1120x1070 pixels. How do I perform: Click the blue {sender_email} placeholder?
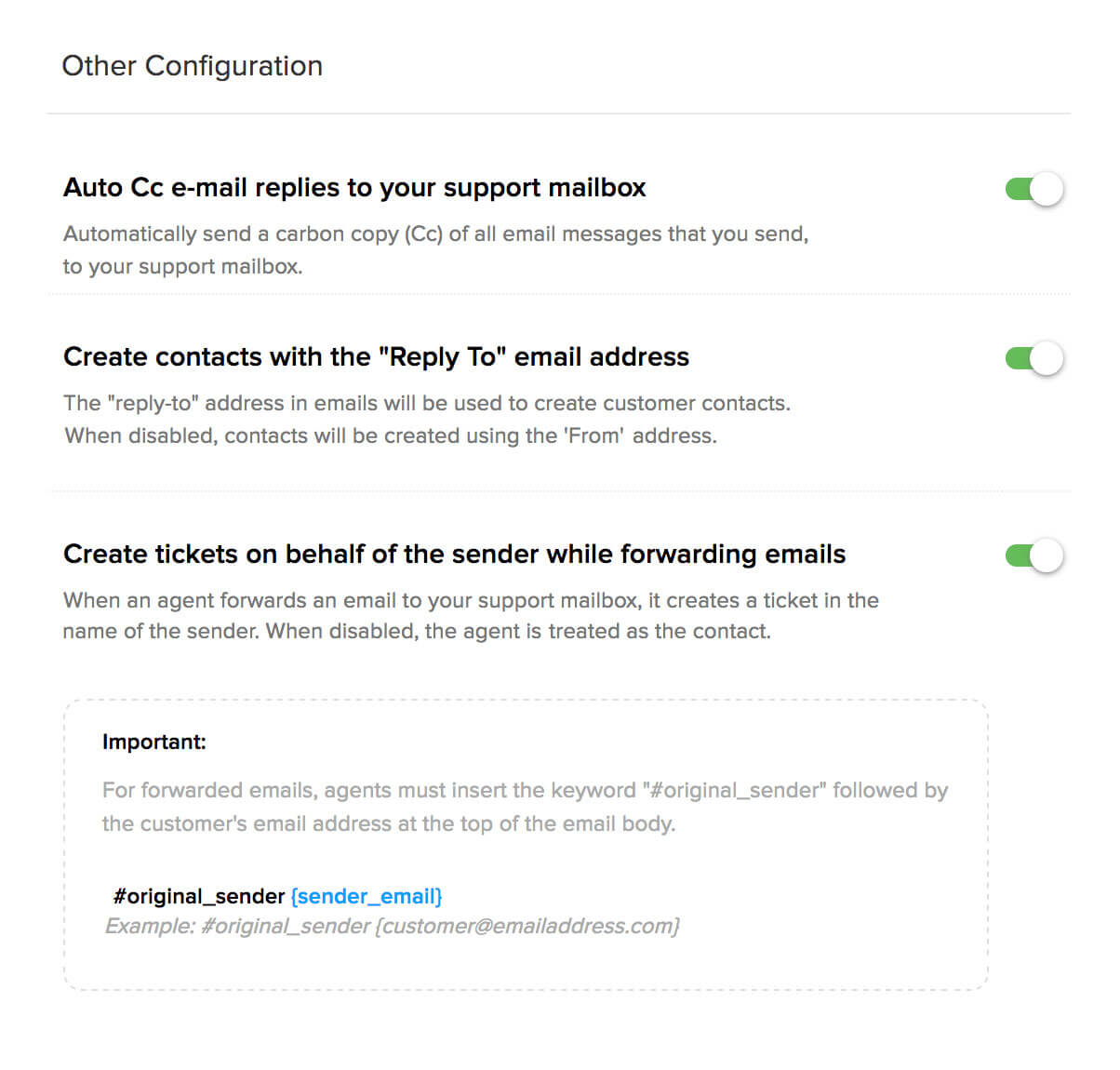coord(366,896)
